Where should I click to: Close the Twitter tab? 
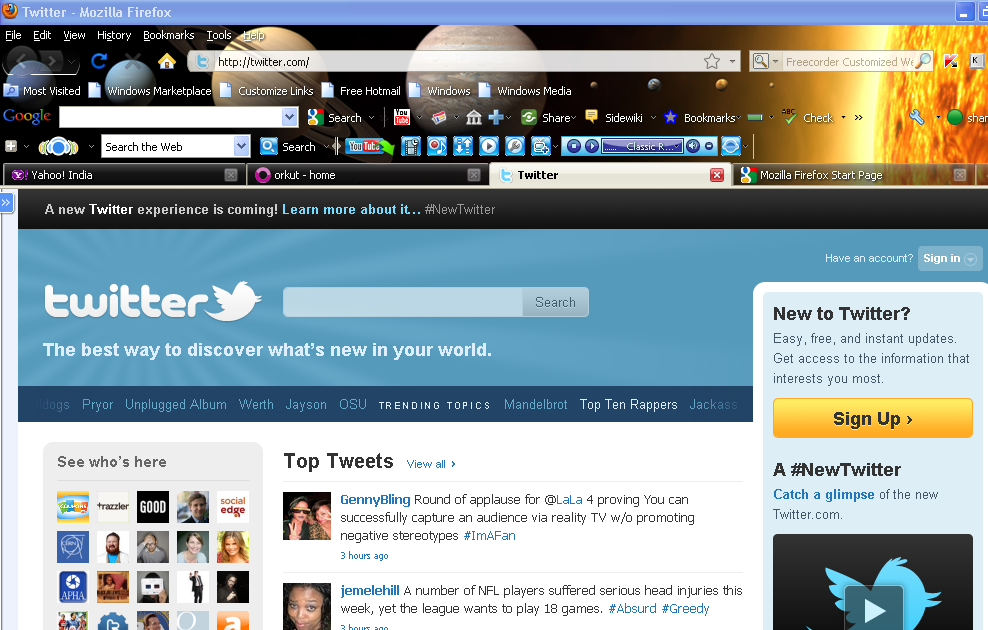(716, 175)
